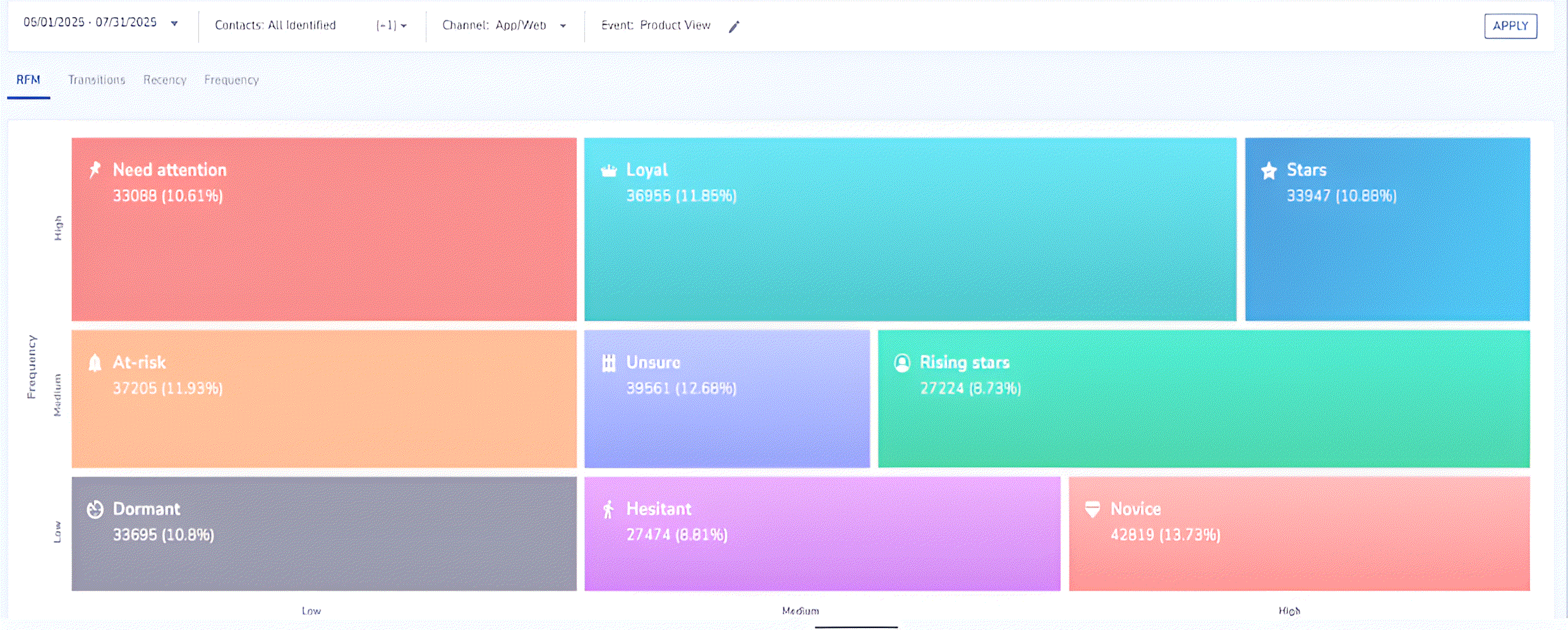This screenshot has height=630, width=1568.
Task: Select the RFM tab
Action: [x=28, y=80]
